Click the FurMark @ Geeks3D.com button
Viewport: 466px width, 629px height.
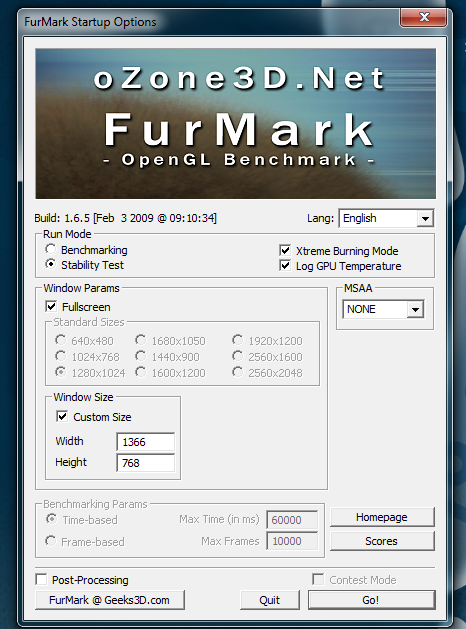pos(109,600)
